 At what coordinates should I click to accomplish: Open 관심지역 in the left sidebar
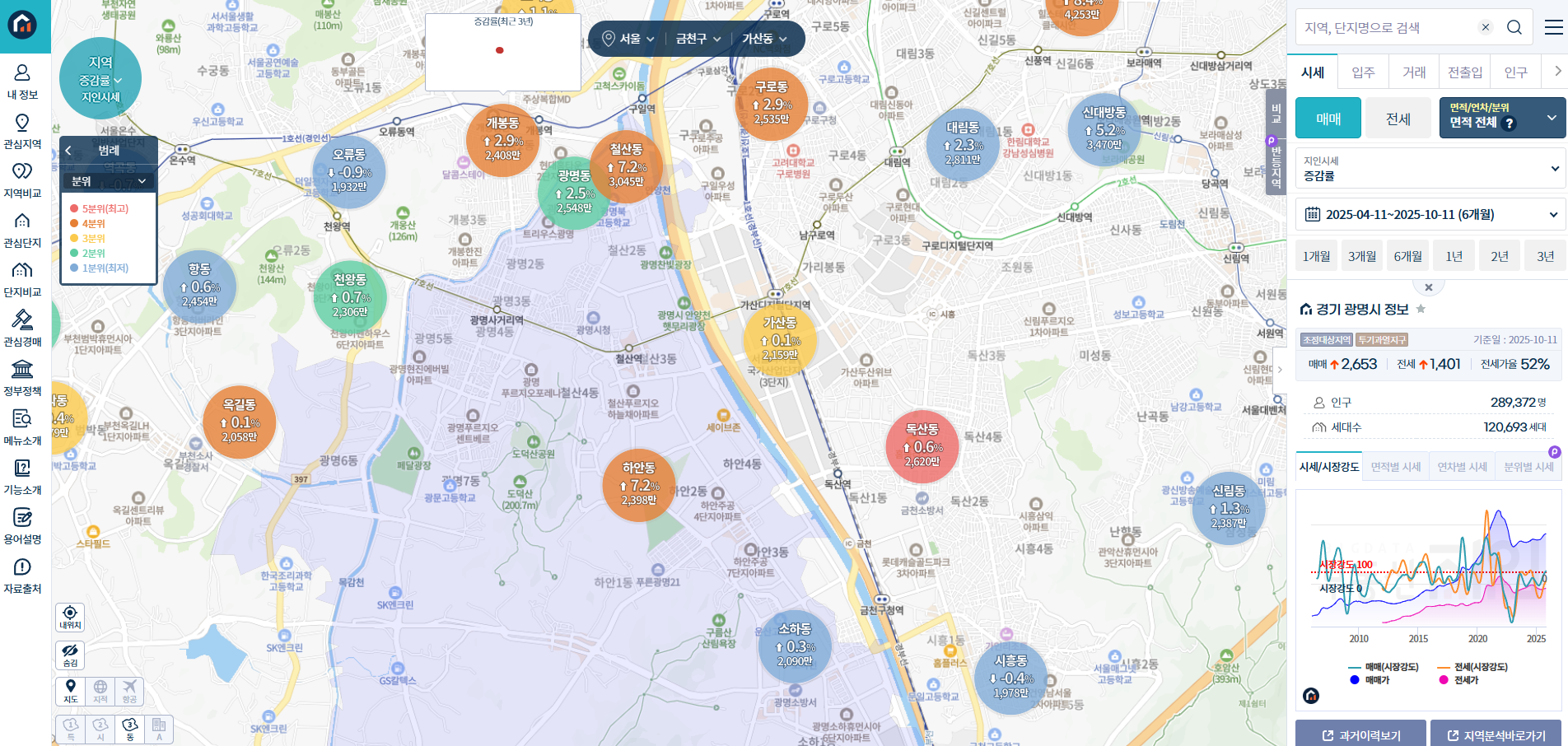[22, 123]
